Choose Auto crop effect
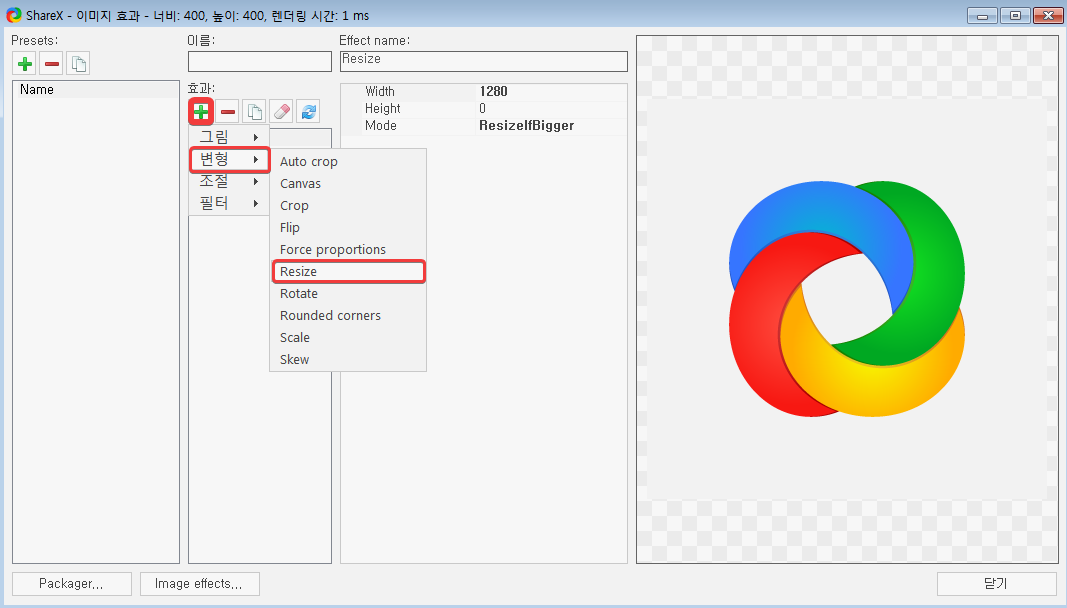 (348, 161)
